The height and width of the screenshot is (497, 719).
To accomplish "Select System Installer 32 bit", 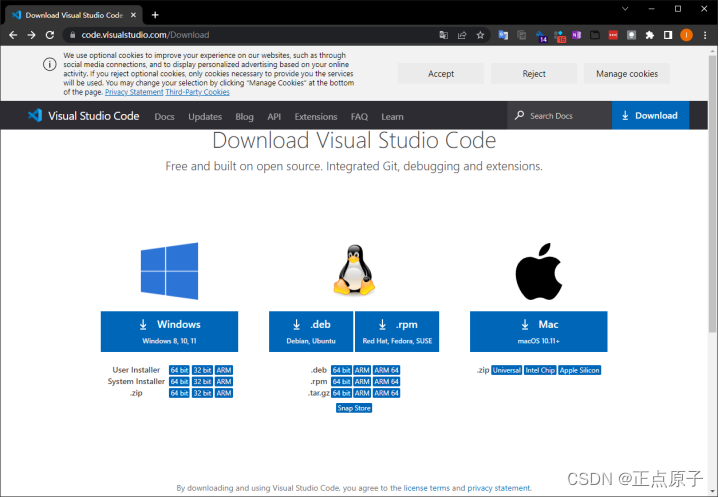I will click(x=202, y=381).
